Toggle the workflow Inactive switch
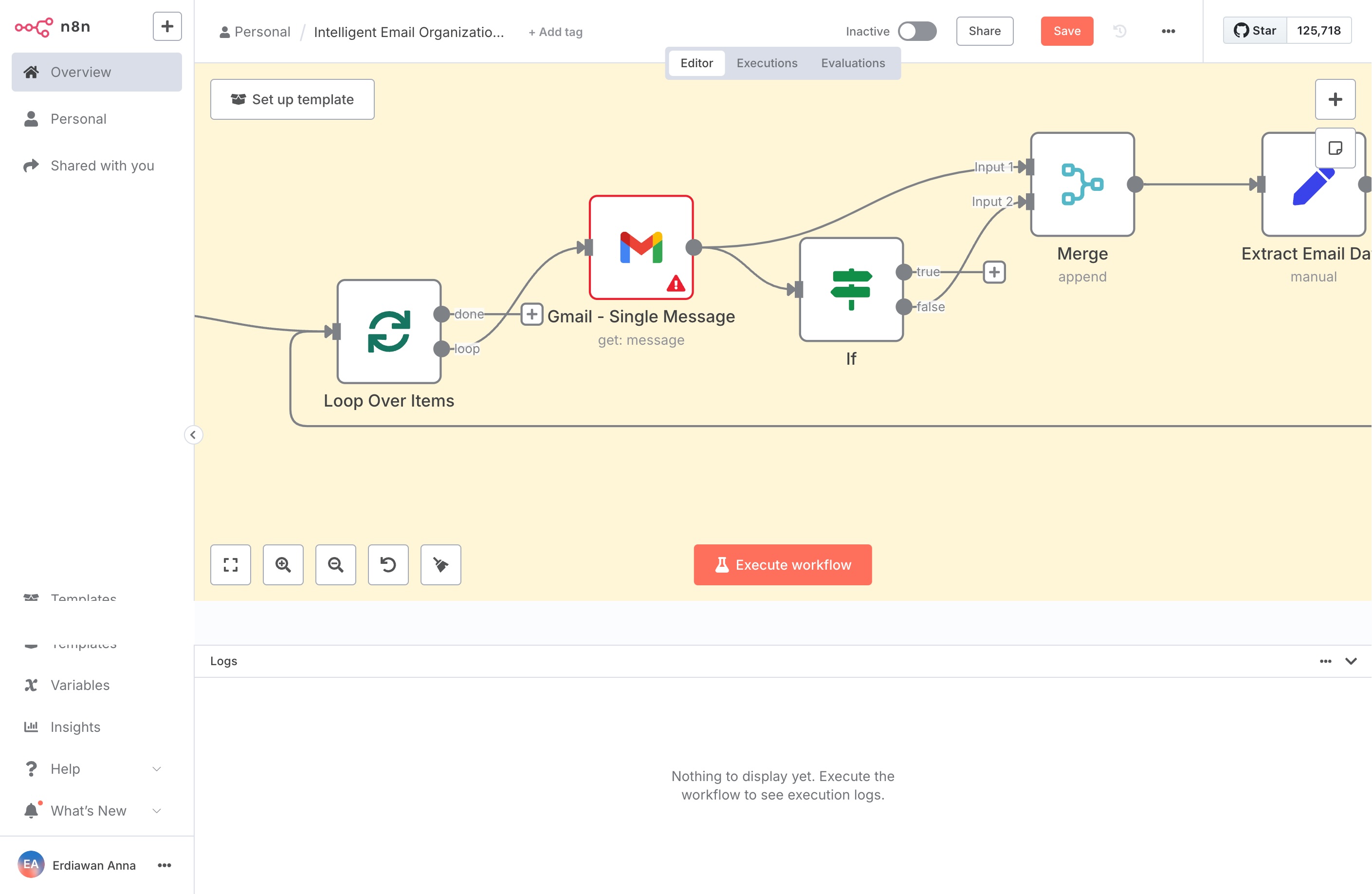This screenshot has width=1372, height=894. point(916,31)
